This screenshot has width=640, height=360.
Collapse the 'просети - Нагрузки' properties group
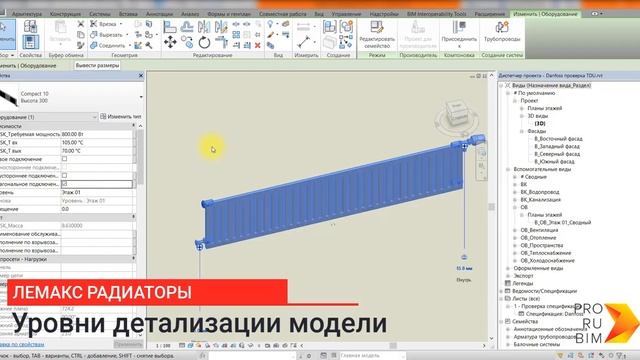[x=133, y=259]
